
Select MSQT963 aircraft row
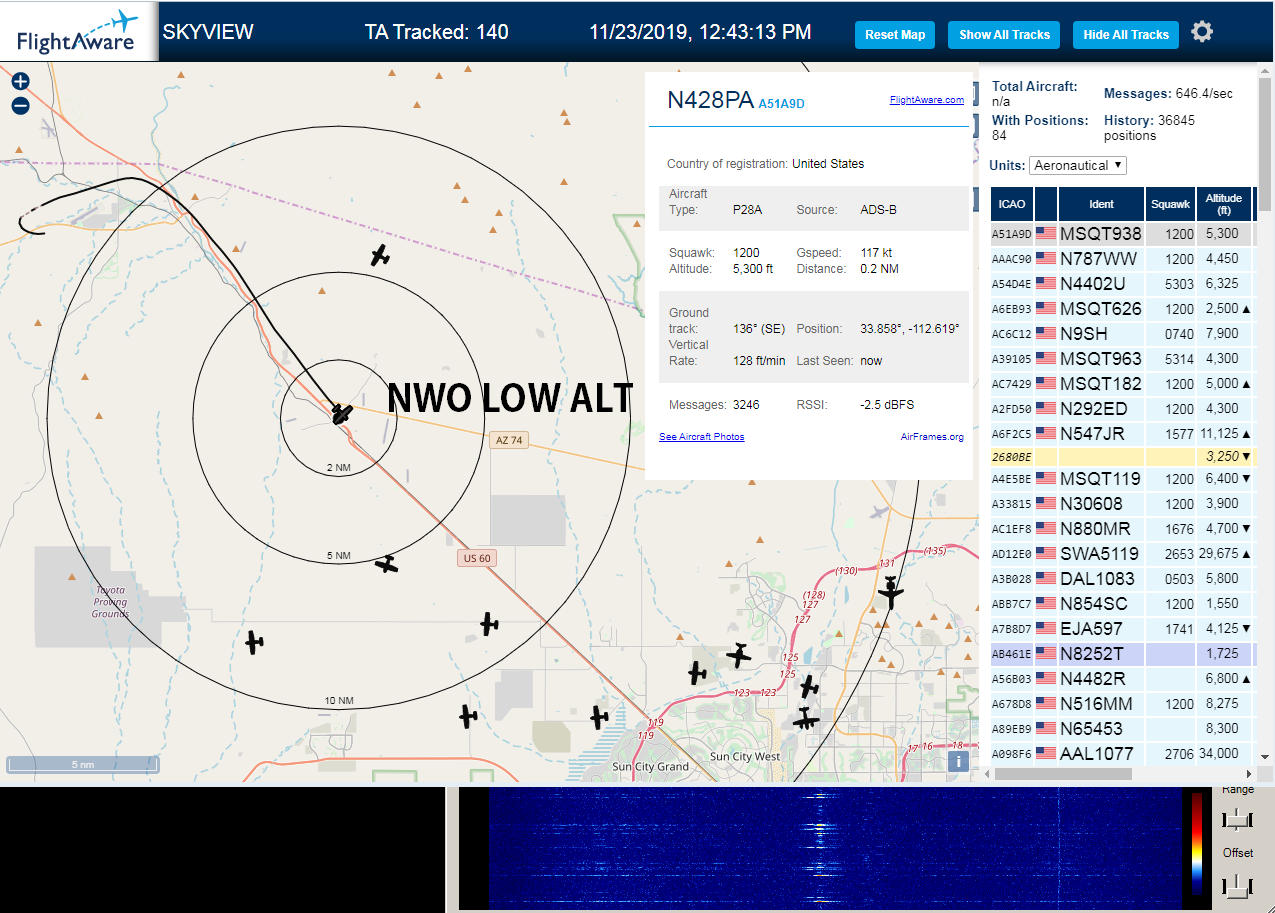[x=1122, y=359]
